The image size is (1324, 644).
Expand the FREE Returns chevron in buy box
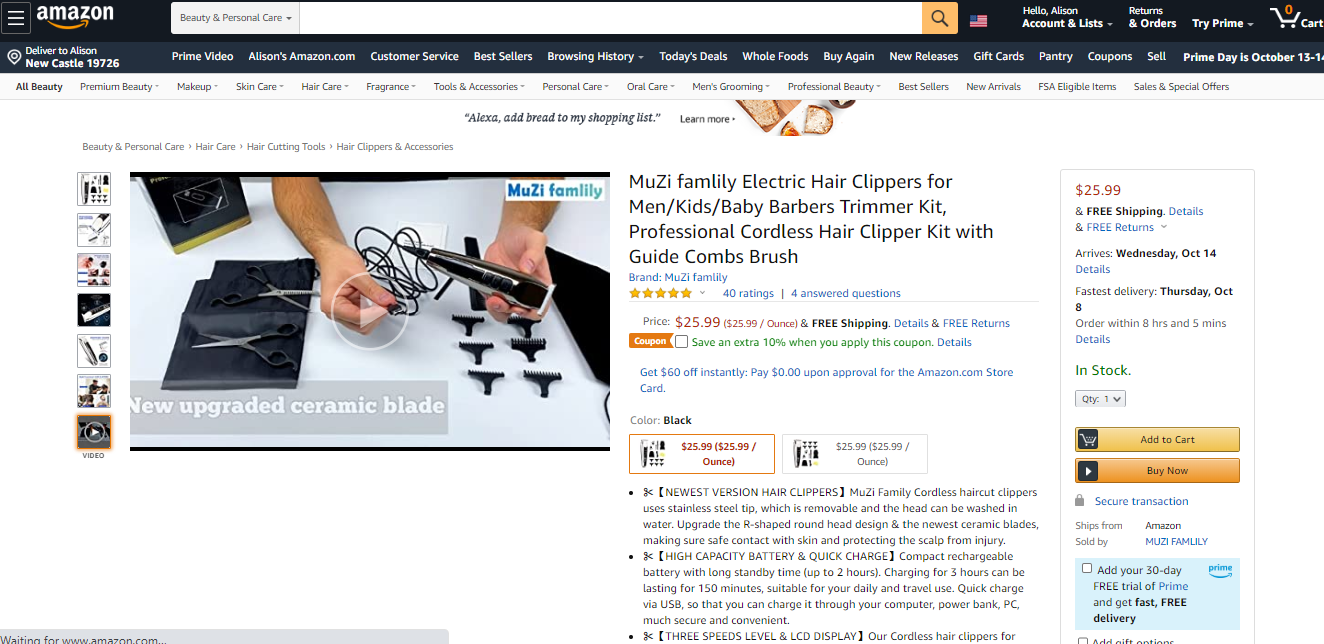1163,227
